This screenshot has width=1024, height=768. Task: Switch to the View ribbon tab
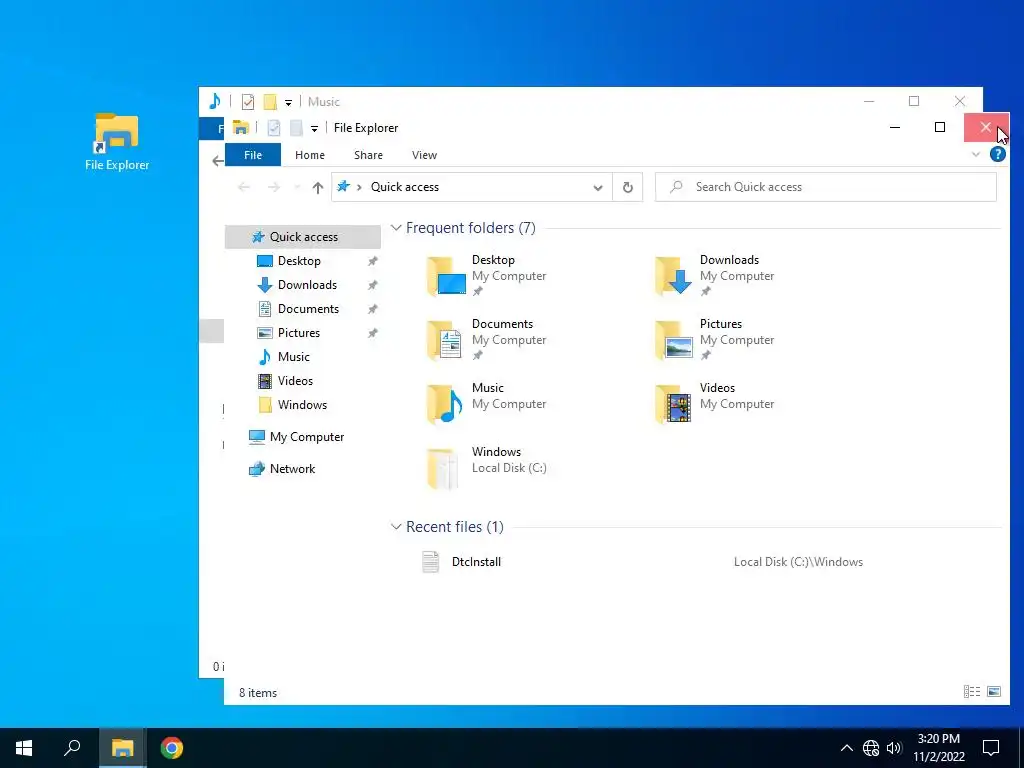coord(424,155)
